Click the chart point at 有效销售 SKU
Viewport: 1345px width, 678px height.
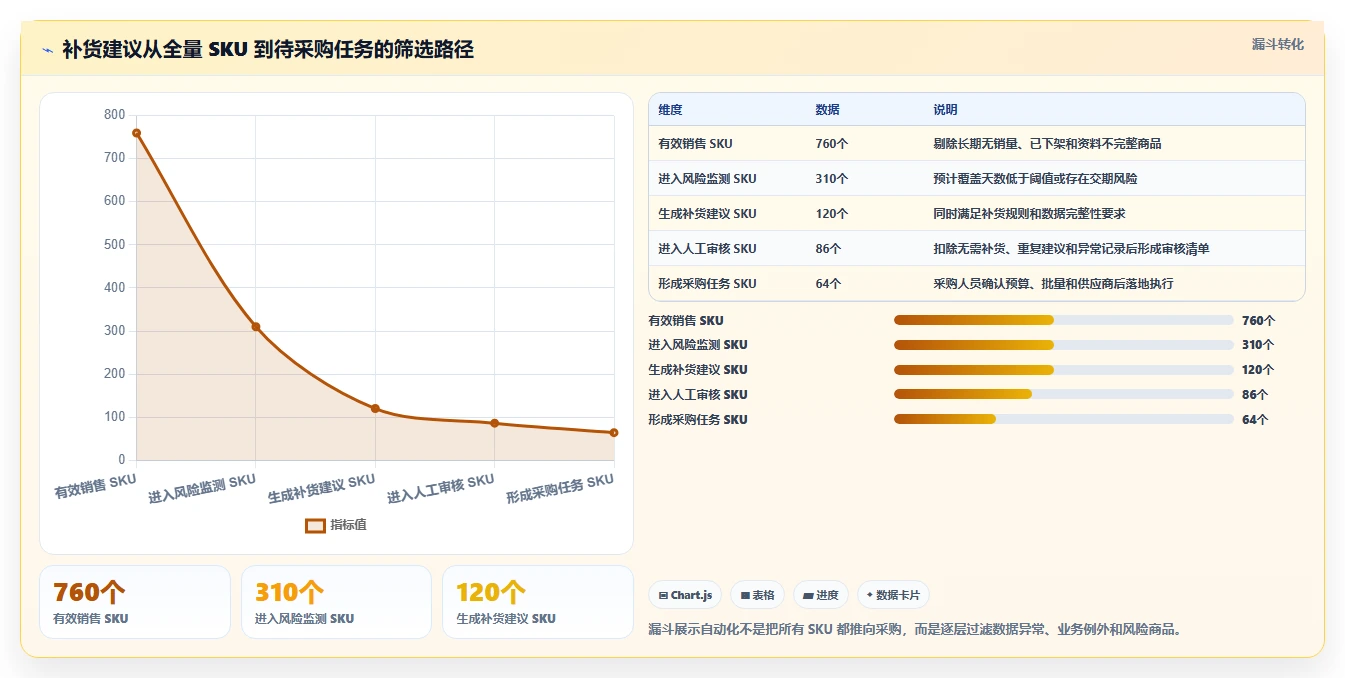[136, 133]
